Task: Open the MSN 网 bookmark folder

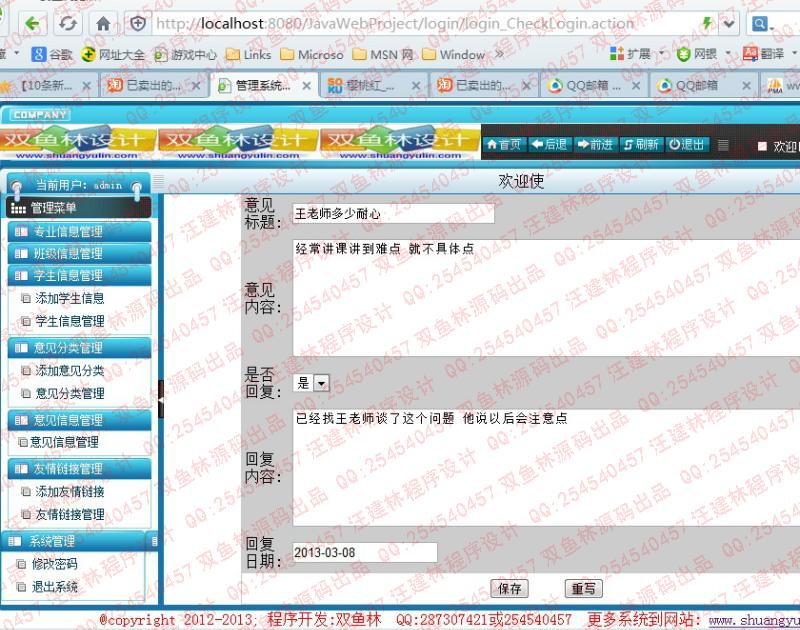Action: pos(383,55)
